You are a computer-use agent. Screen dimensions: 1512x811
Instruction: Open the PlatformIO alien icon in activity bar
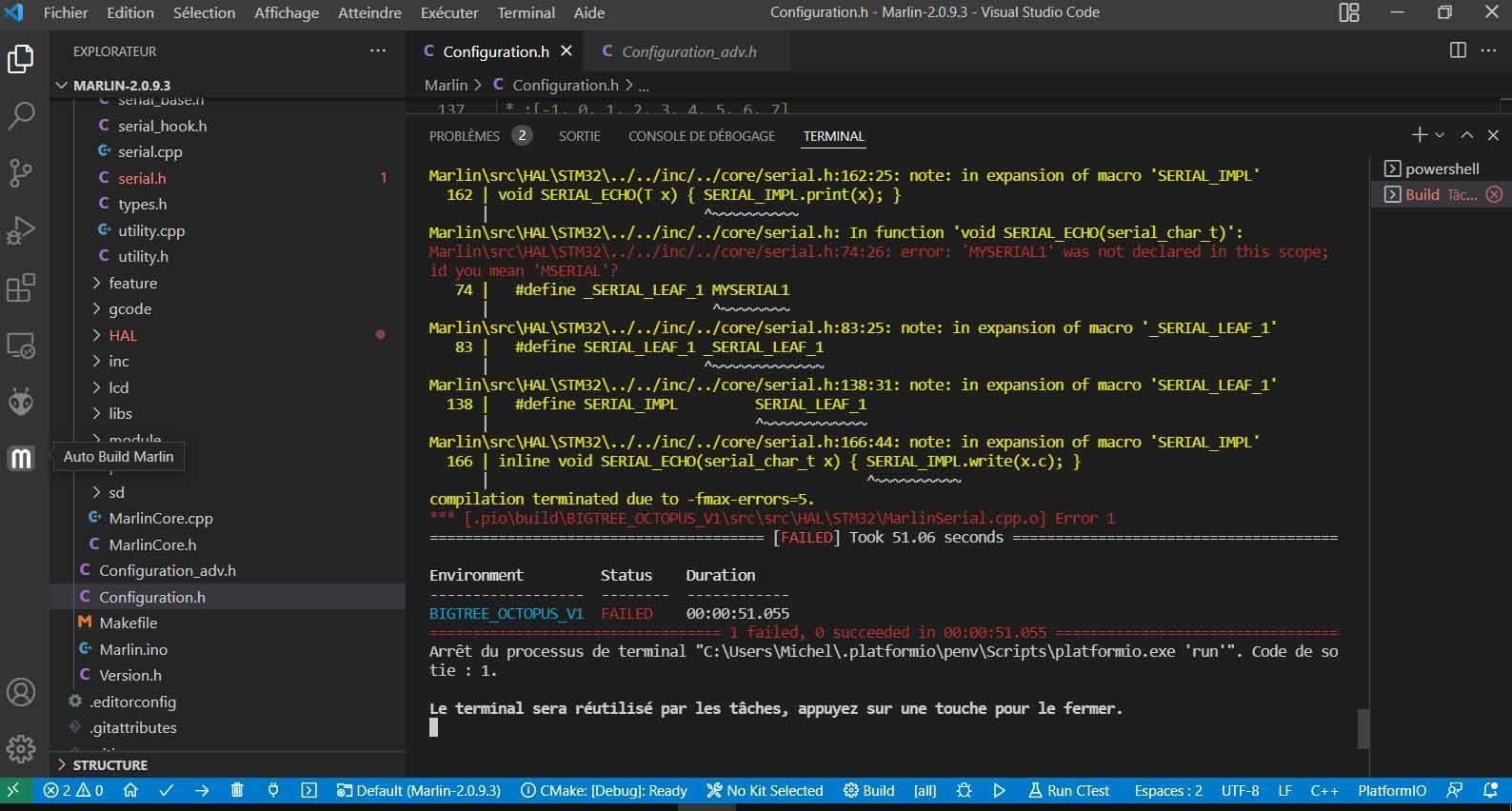click(21, 402)
